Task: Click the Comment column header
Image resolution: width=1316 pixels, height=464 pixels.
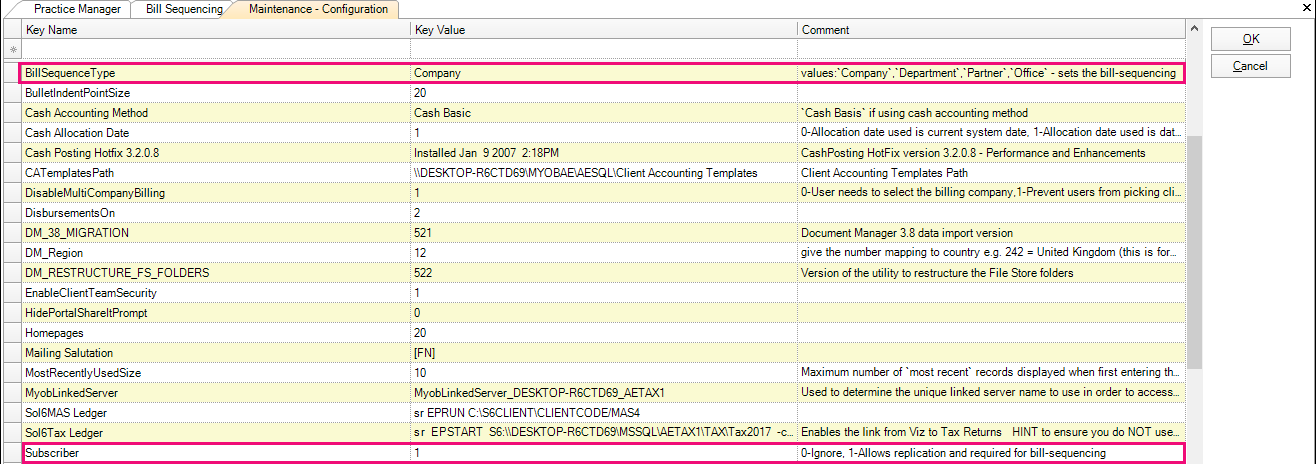Action: [990, 30]
